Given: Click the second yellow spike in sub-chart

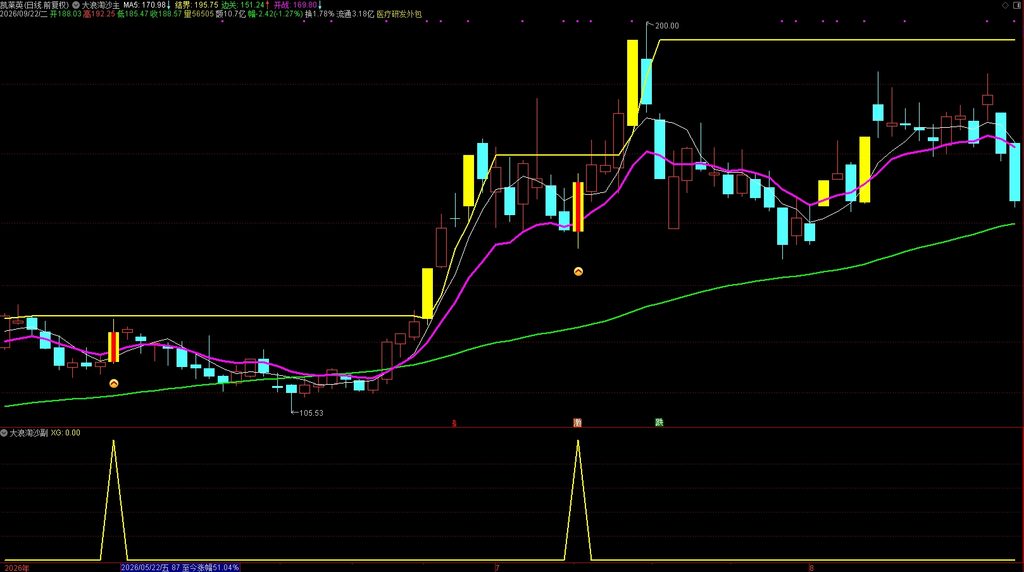Looking at the screenshot, I should pyautogui.click(x=578, y=500).
